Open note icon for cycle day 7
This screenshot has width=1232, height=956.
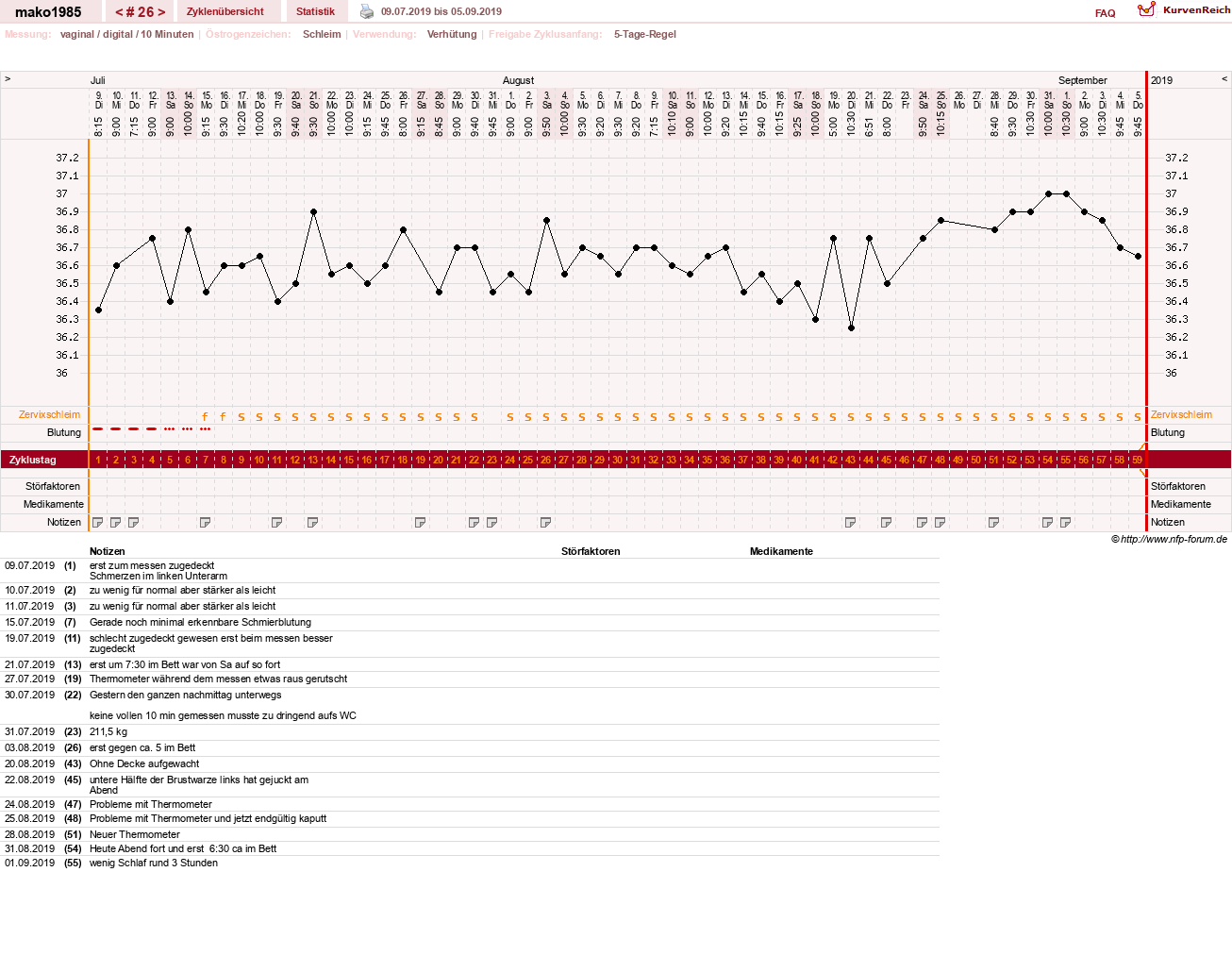point(206,522)
